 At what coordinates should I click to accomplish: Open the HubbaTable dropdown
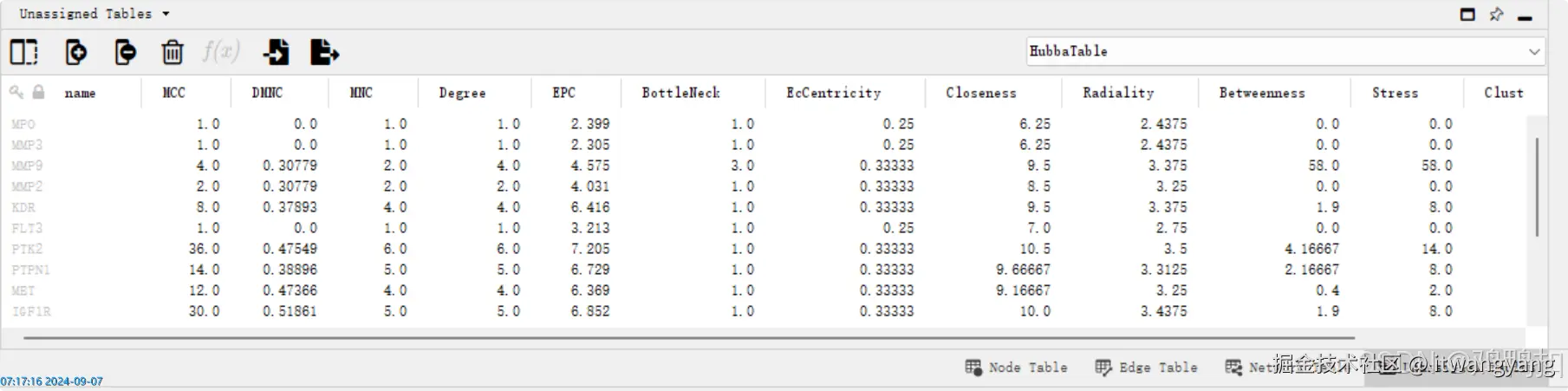point(1285,51)
